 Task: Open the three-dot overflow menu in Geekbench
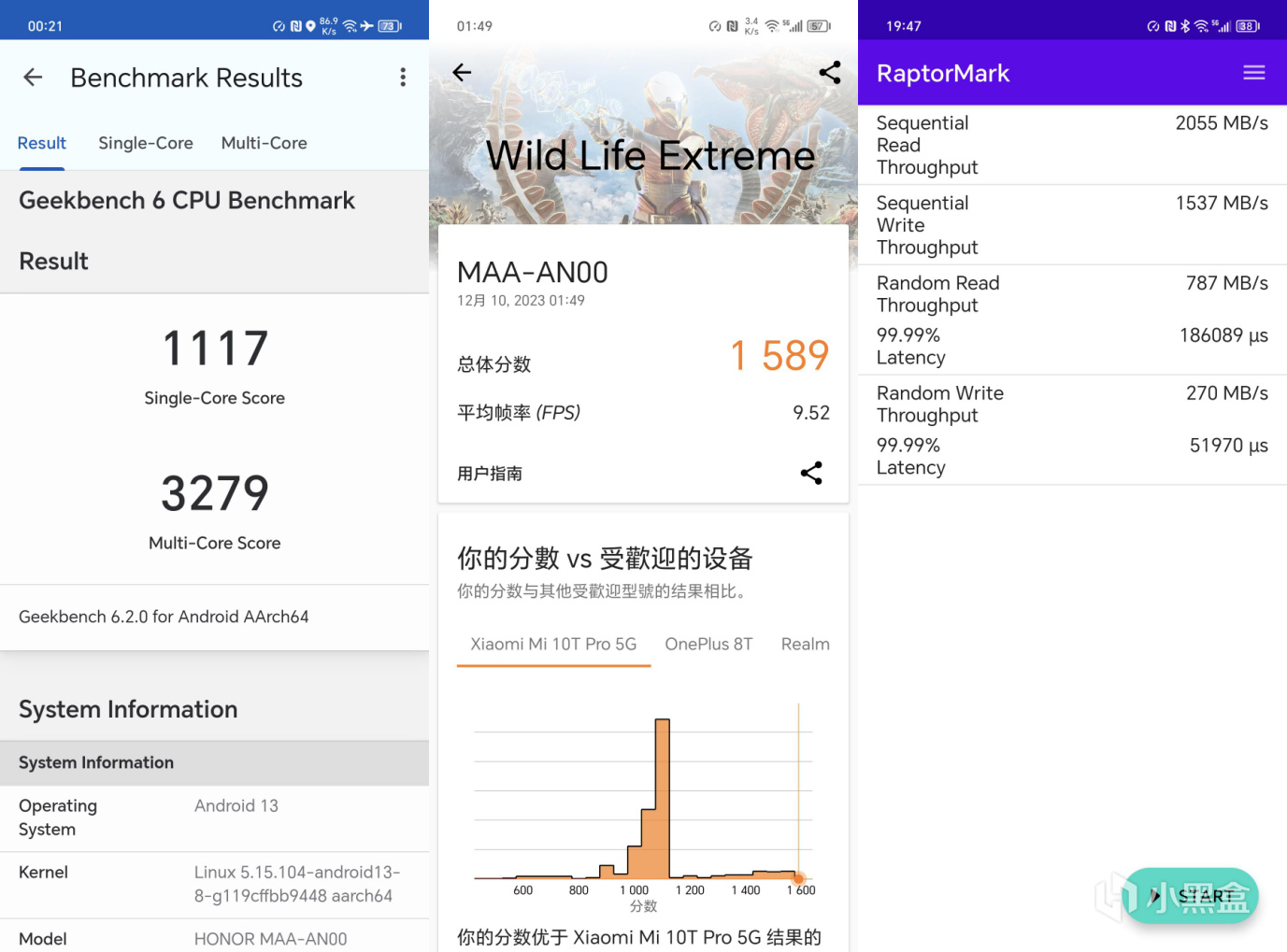[x=403, y=78]
